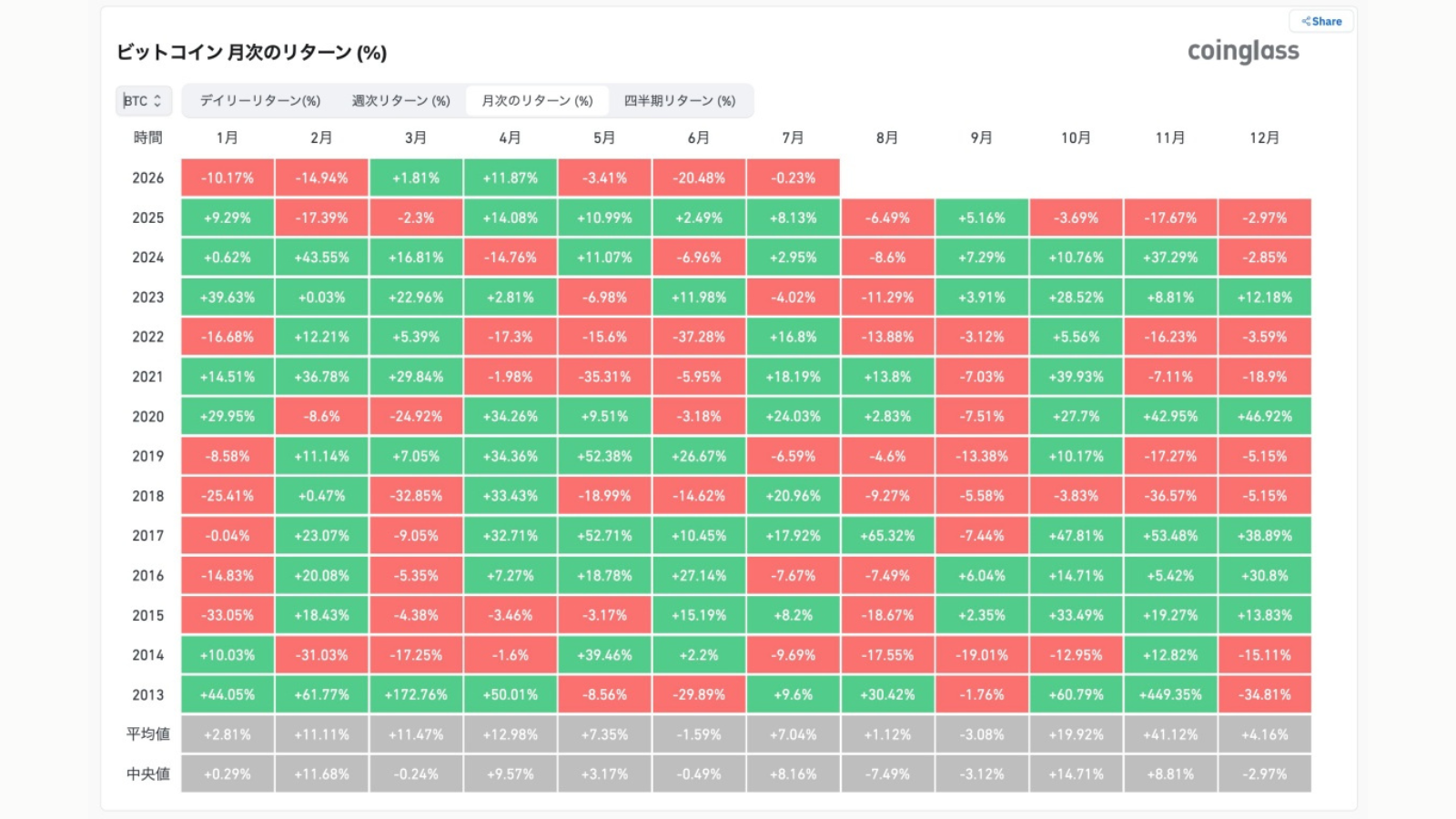Click the -16.68% cell in 2022 row
This screenshot has height=819, width=1456.
[x=227, y=338]
